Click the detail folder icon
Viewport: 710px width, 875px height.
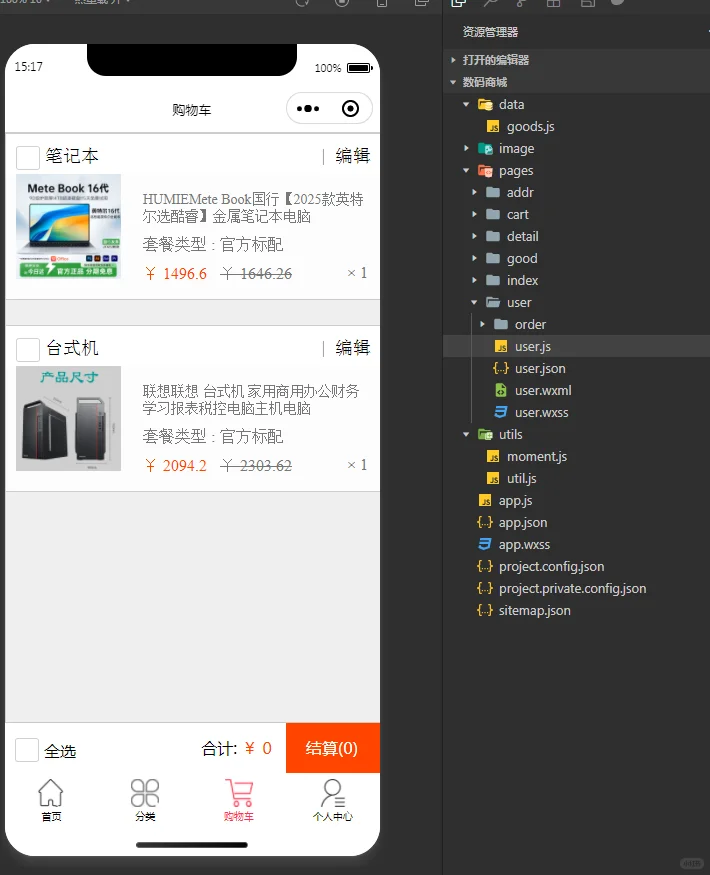[x=493, y=236]
